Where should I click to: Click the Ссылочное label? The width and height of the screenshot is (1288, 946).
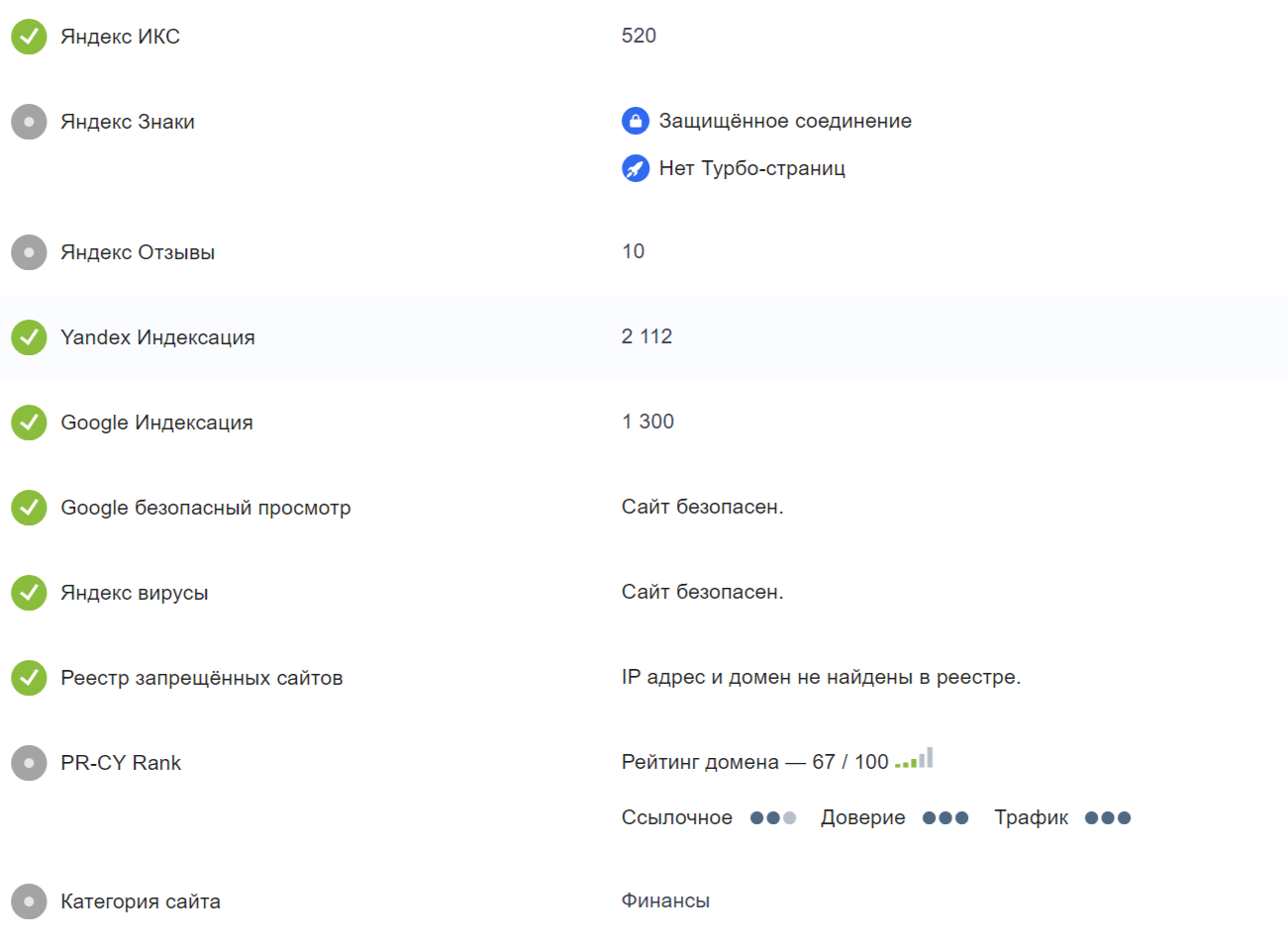click(x=677, y=817)
